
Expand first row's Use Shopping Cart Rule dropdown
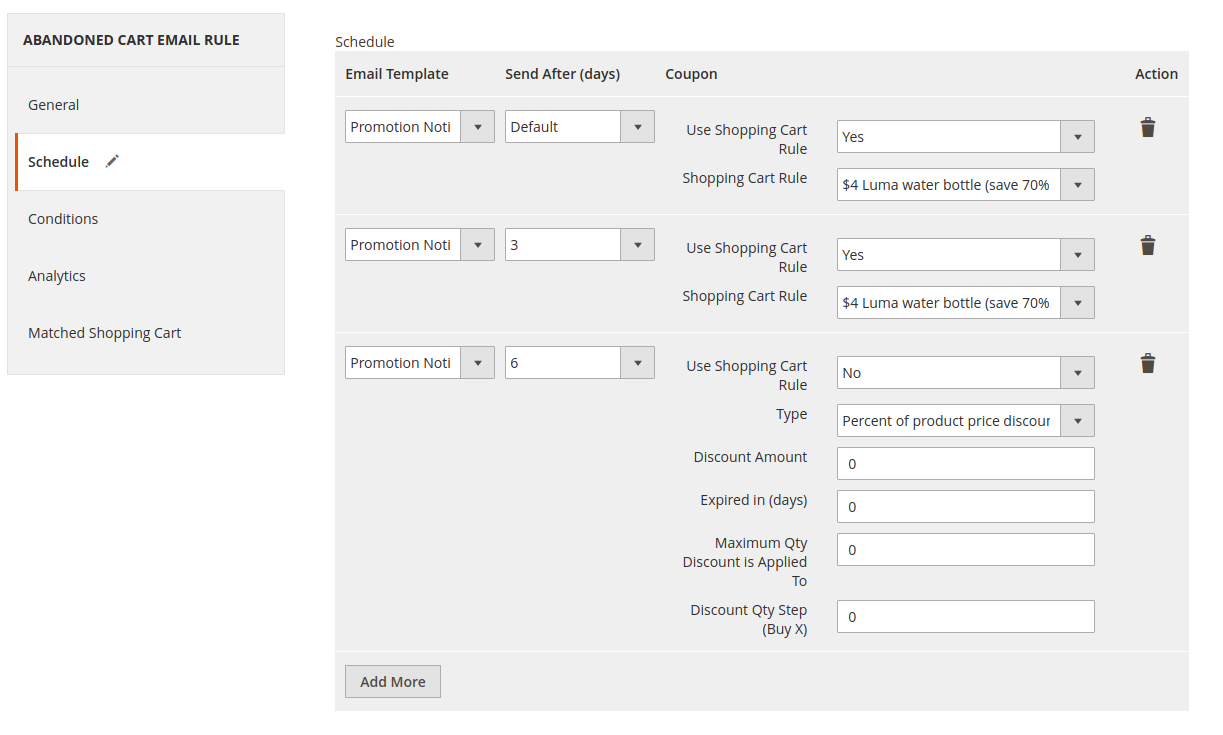[965, 137]
